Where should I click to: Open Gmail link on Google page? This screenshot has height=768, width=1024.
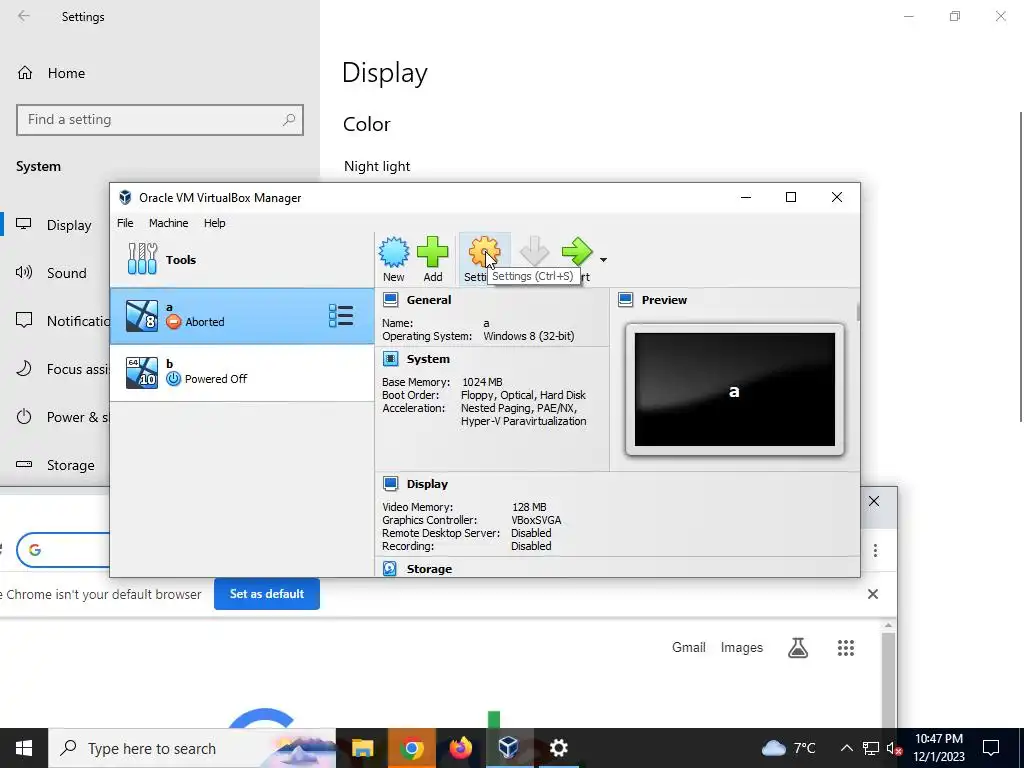coord(688,647)
